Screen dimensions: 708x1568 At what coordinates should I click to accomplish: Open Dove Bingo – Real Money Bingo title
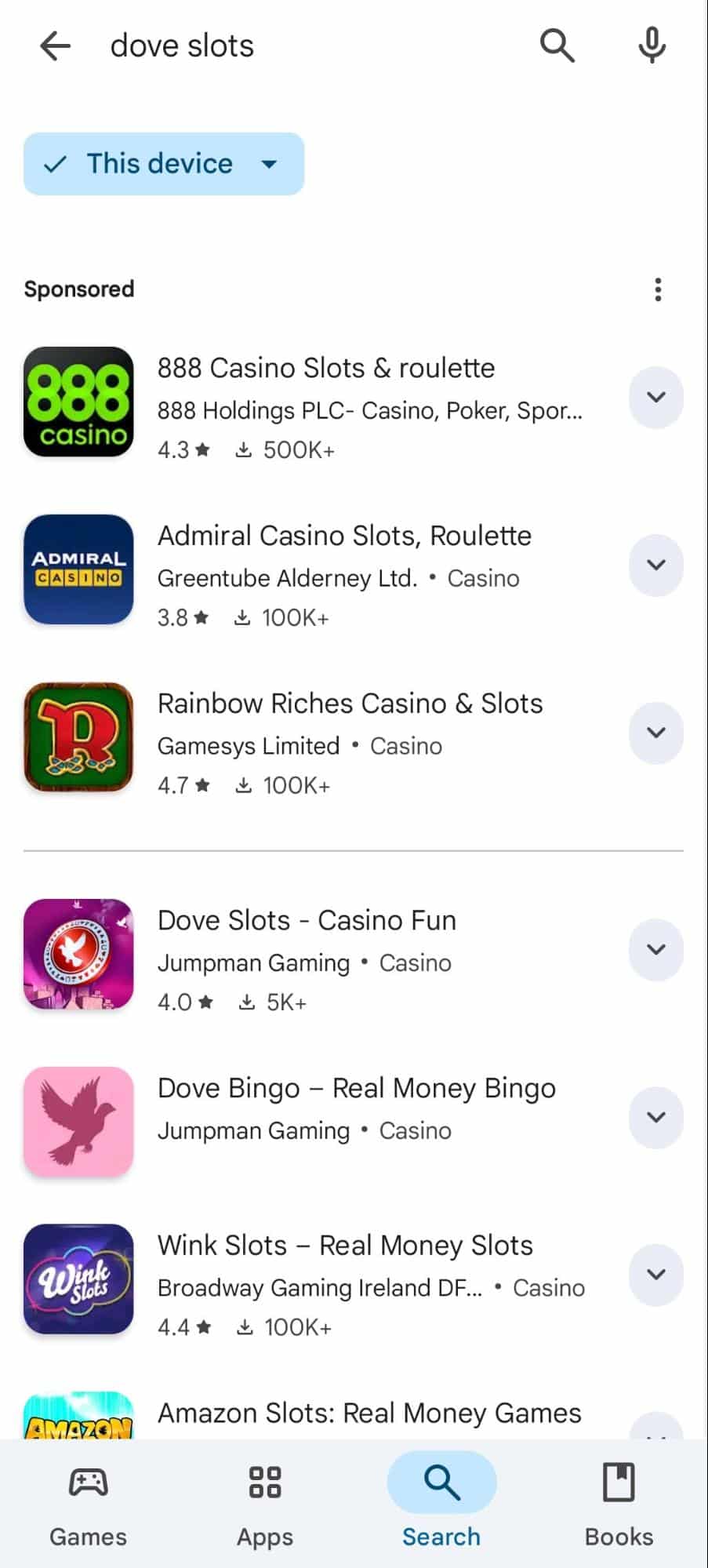point(357,1089)
